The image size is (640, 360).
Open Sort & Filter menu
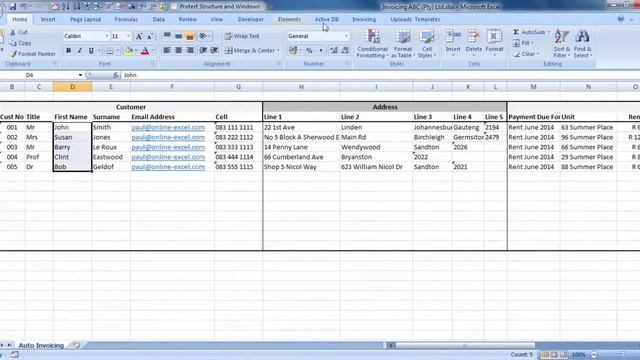pyautogui.click(x=562, y=44)
